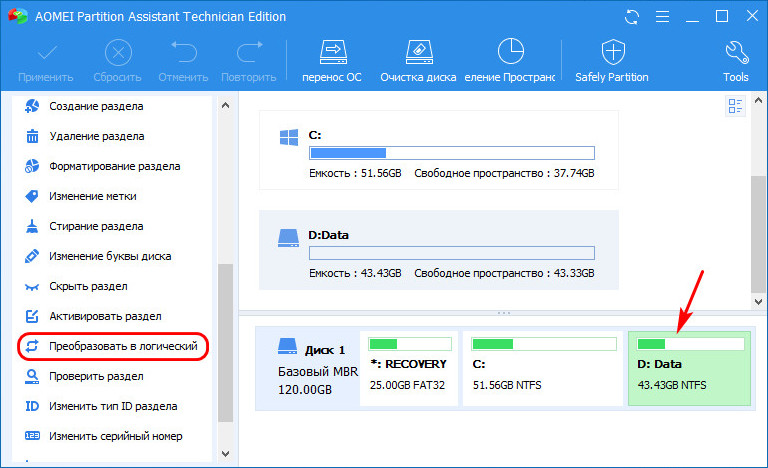The height and width of the screenshot is (468, 768).
Task: Click the 120.00GB disk size text
Action: pyautogui.click(x=305, y=390)
